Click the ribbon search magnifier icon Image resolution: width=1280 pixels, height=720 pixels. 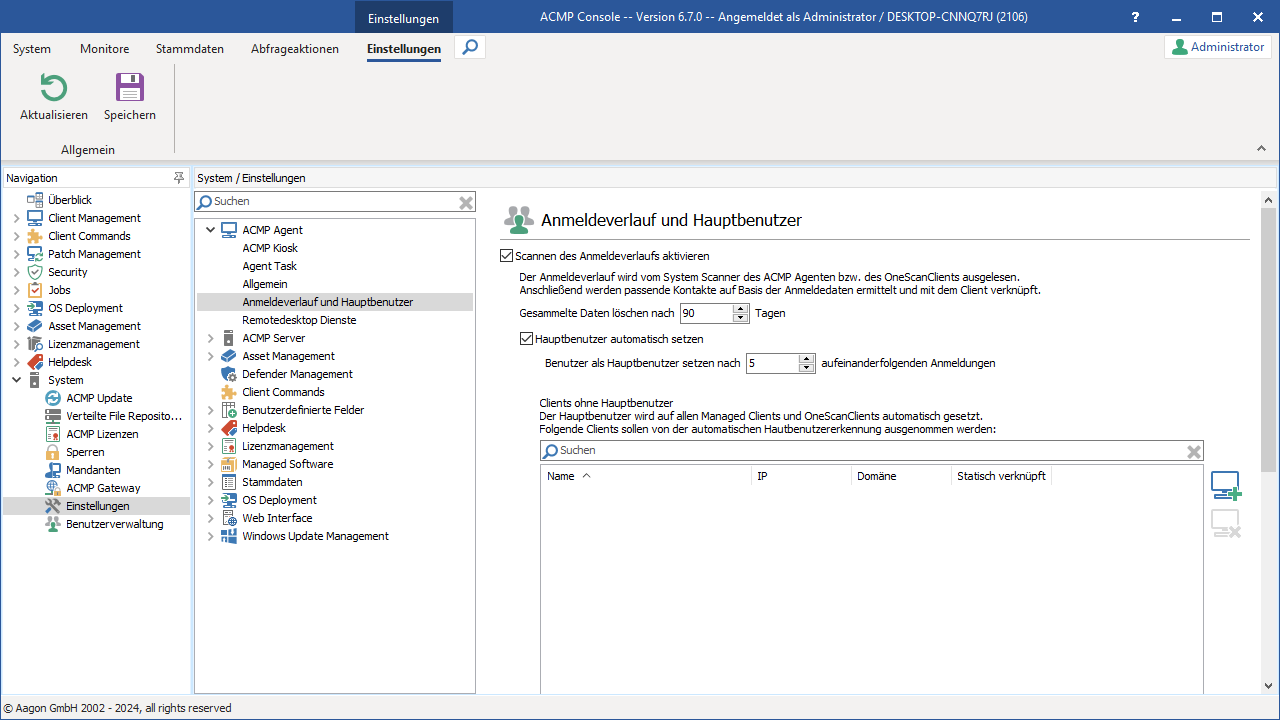[470, 47]
